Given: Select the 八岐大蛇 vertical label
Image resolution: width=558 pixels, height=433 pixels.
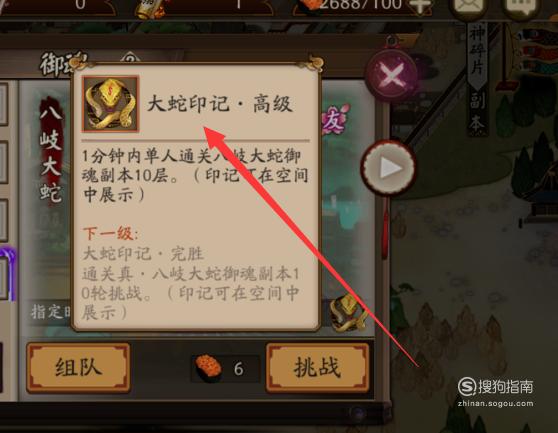Looking at the screenshot, I should 51,155.
